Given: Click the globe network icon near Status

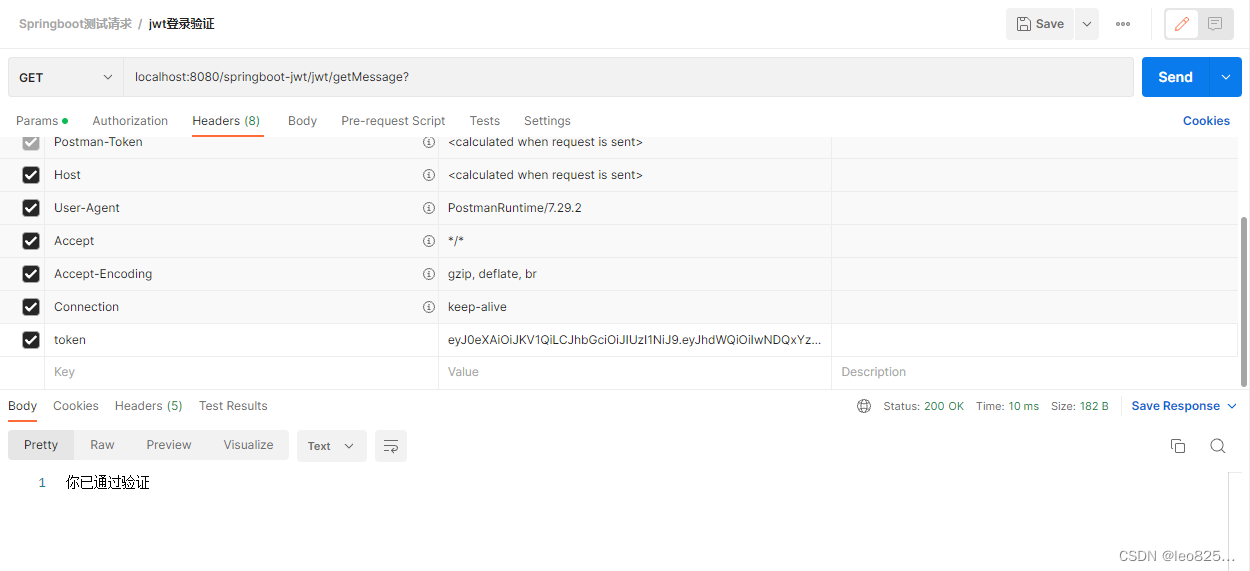Looking at the screenshot, I should click(864, 406).
